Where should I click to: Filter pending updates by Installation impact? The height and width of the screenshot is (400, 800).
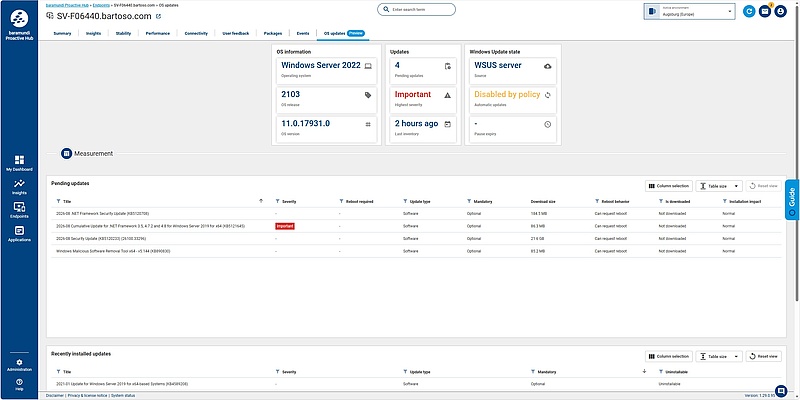point(724,202)
